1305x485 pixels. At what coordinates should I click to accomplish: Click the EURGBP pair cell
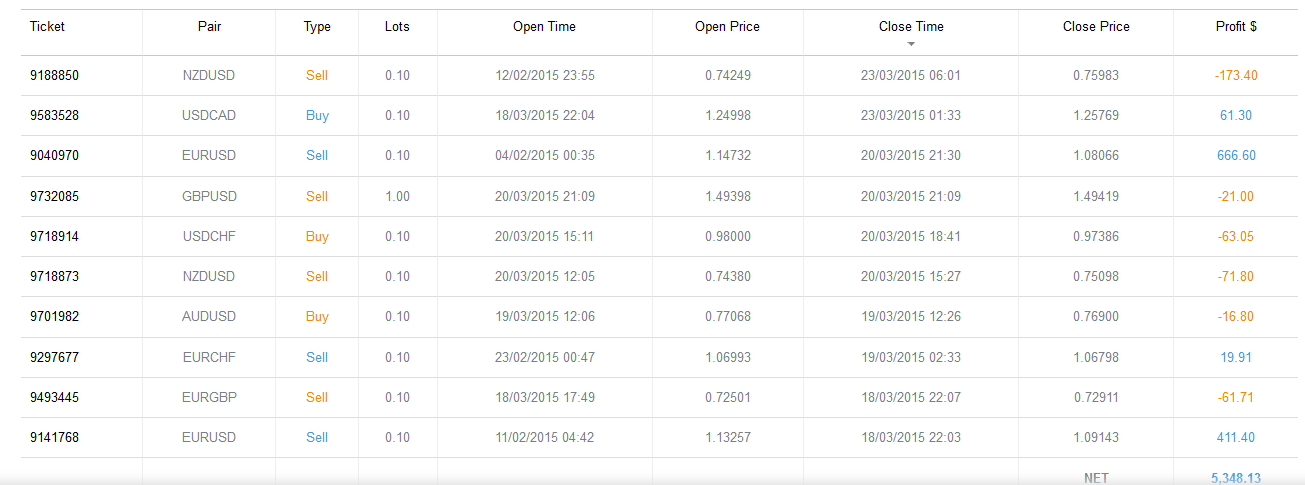[x=209, y=398]
